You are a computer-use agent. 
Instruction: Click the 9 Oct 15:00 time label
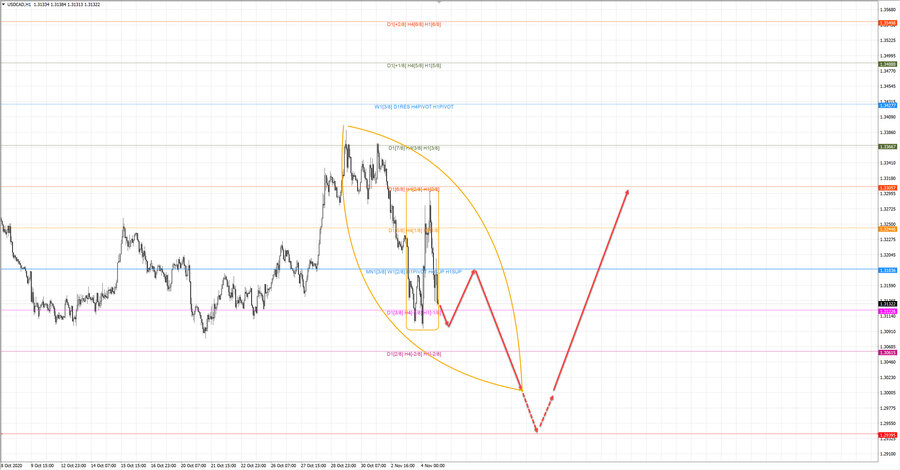42,465
